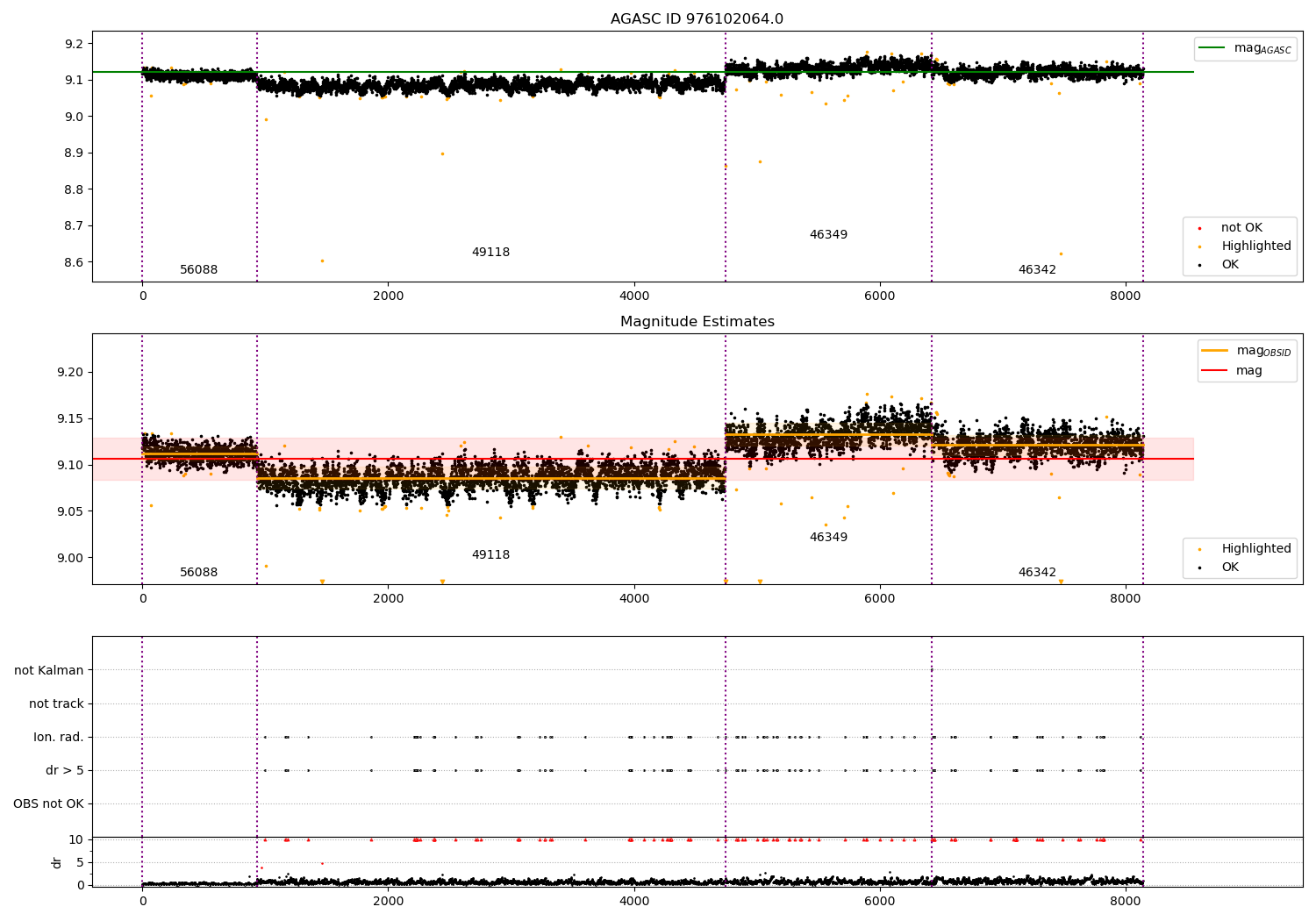Click the 9.15 tick label on middle plot
Viewport: 1316px width, 921px height.
(x=71, y=419)
